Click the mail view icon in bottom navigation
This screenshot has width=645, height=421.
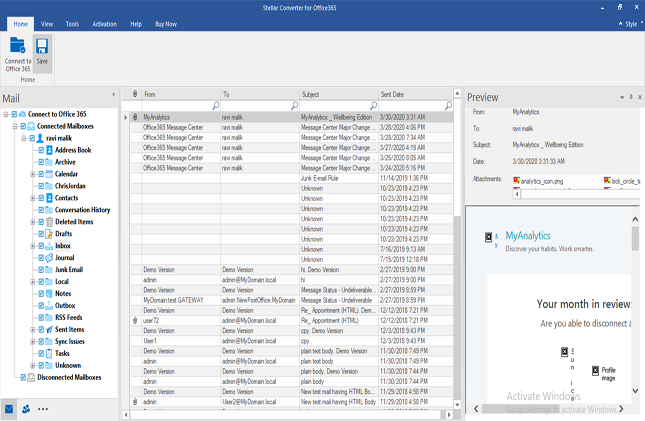click(x=9, y=408)
